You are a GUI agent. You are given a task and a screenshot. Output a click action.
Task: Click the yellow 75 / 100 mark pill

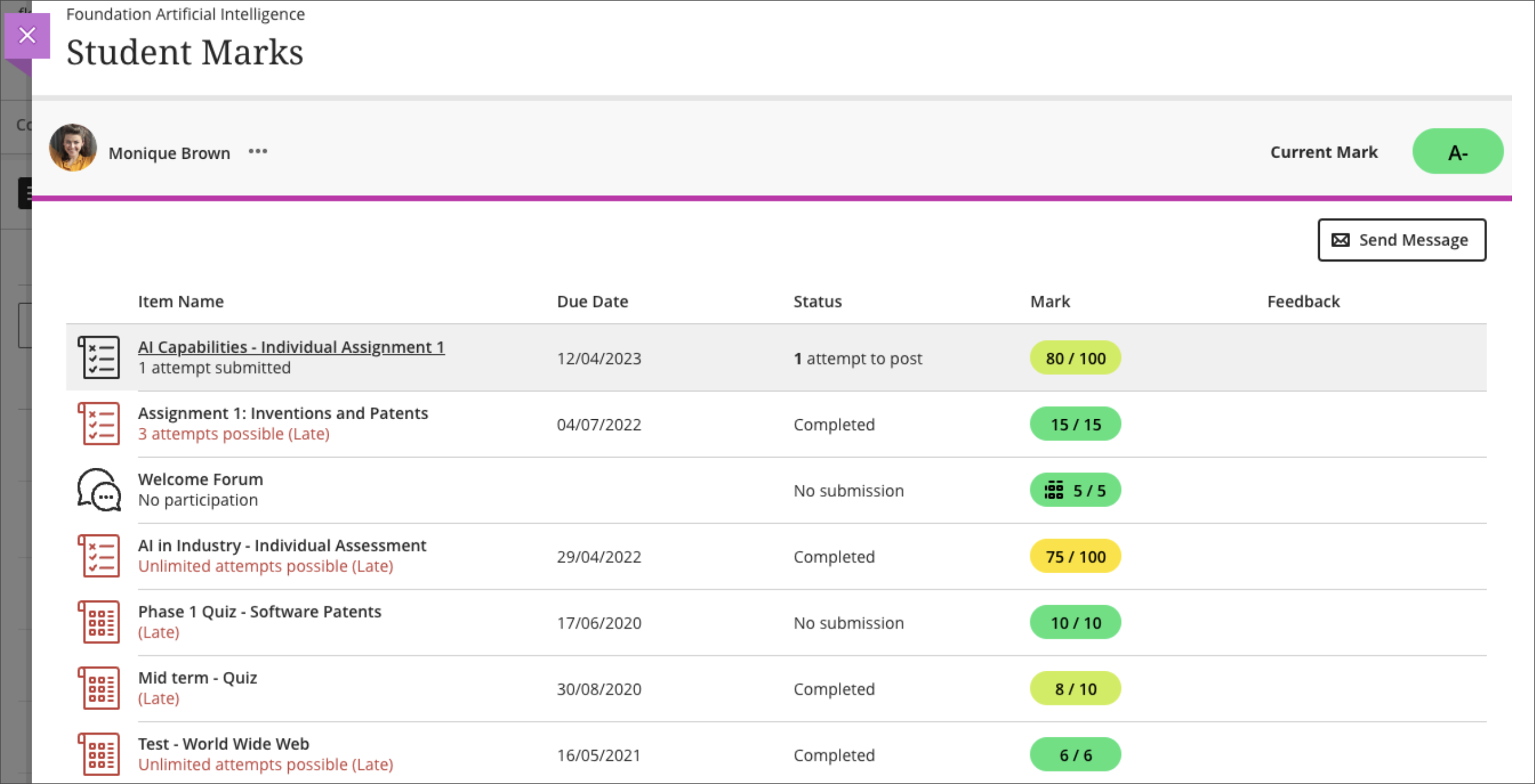(x=1075, y=556)
